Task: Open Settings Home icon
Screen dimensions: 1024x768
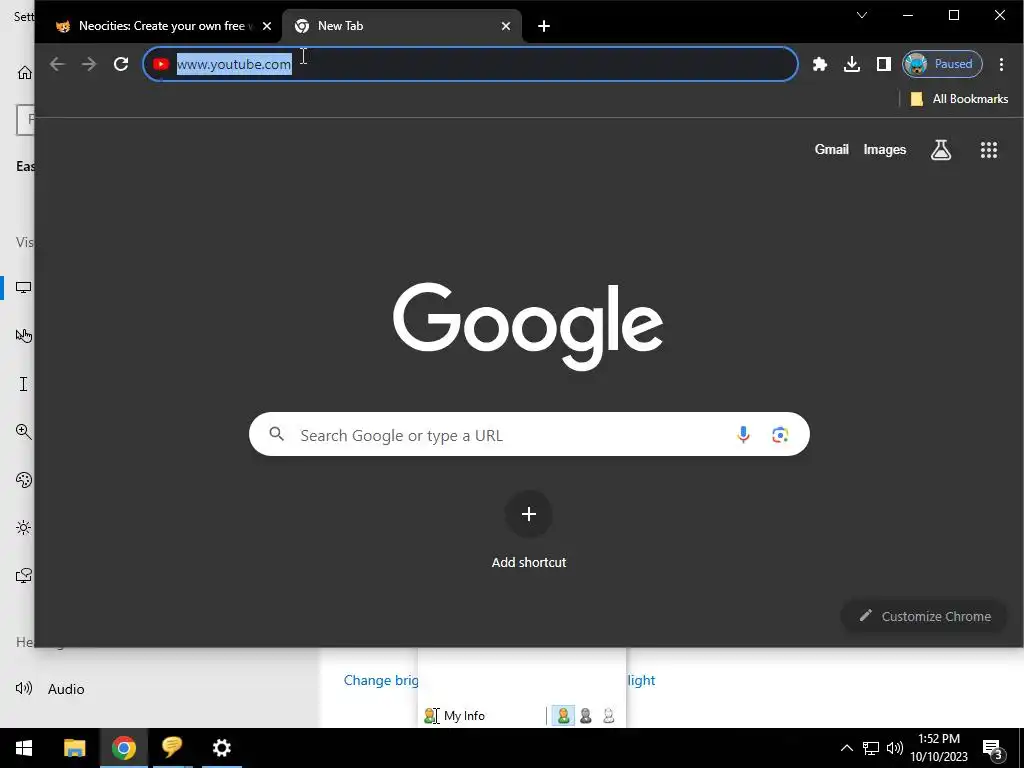Action: (25, 72)
